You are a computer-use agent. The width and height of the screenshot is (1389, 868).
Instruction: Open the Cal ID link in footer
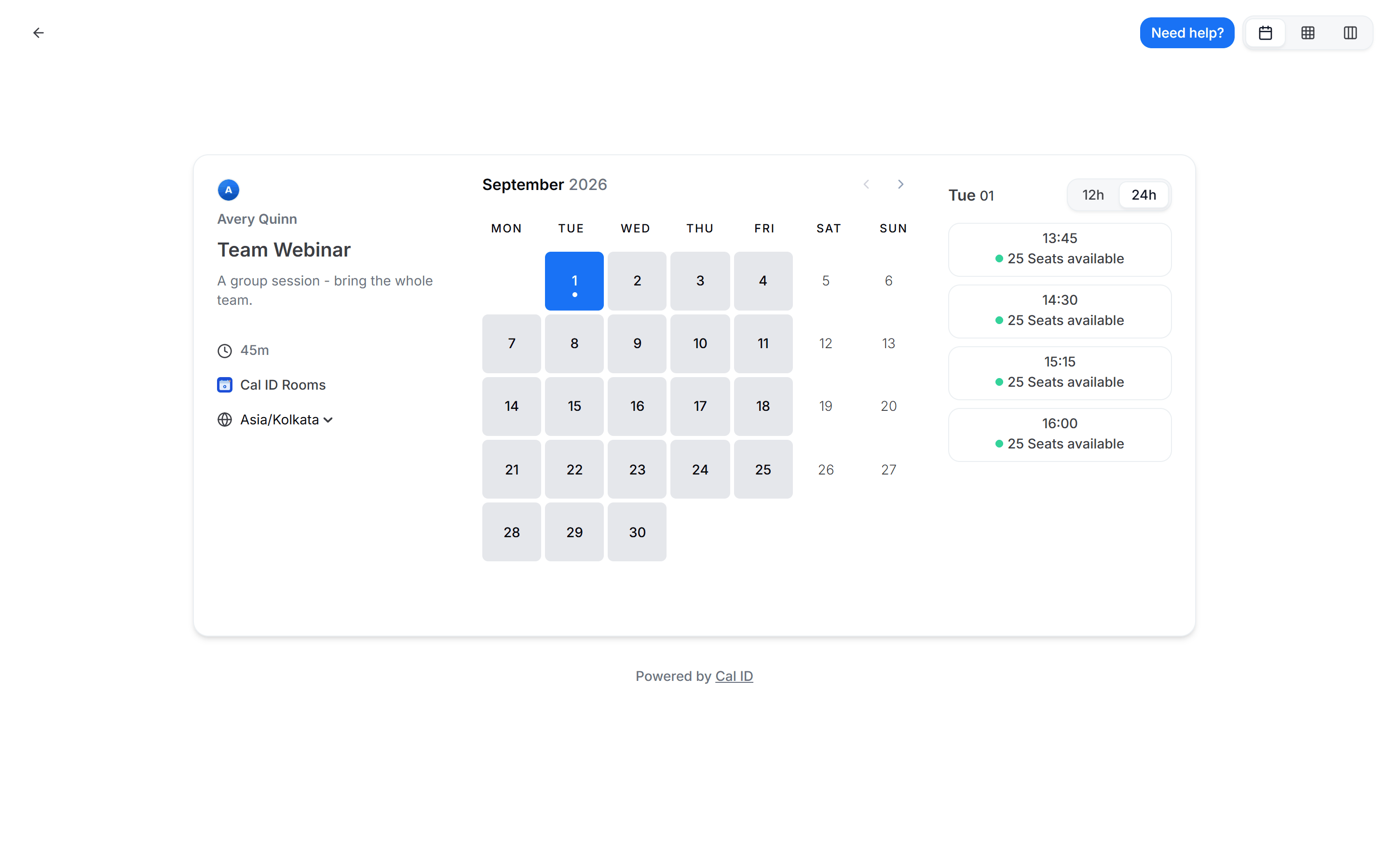click(x=734, y=676)
